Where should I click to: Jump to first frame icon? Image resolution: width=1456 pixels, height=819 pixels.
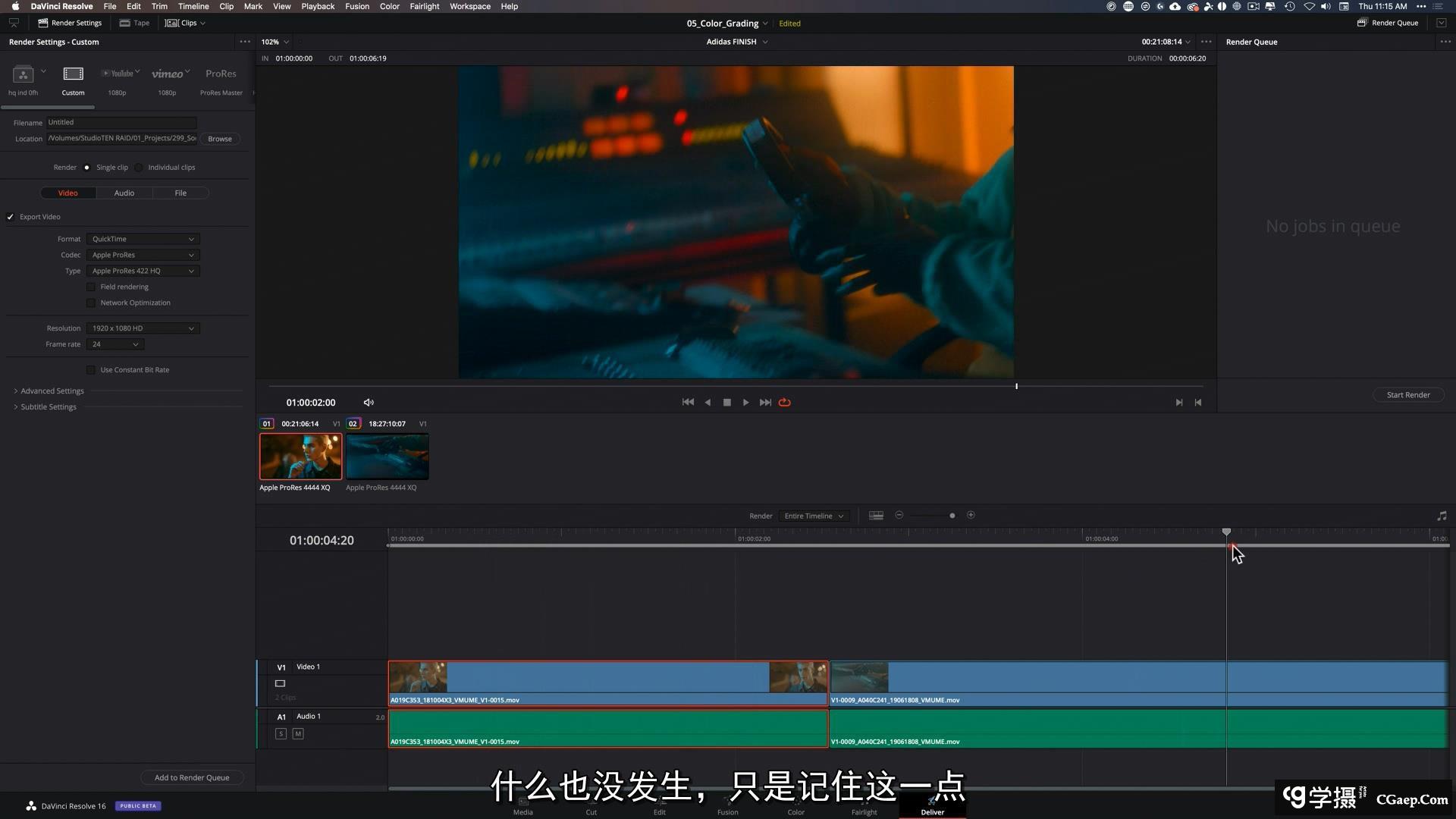[x=687, y=403]
